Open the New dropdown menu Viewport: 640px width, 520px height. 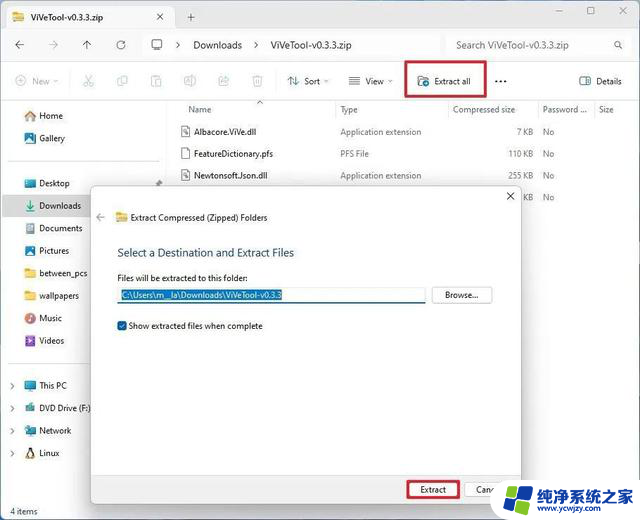tap(37, 81)
